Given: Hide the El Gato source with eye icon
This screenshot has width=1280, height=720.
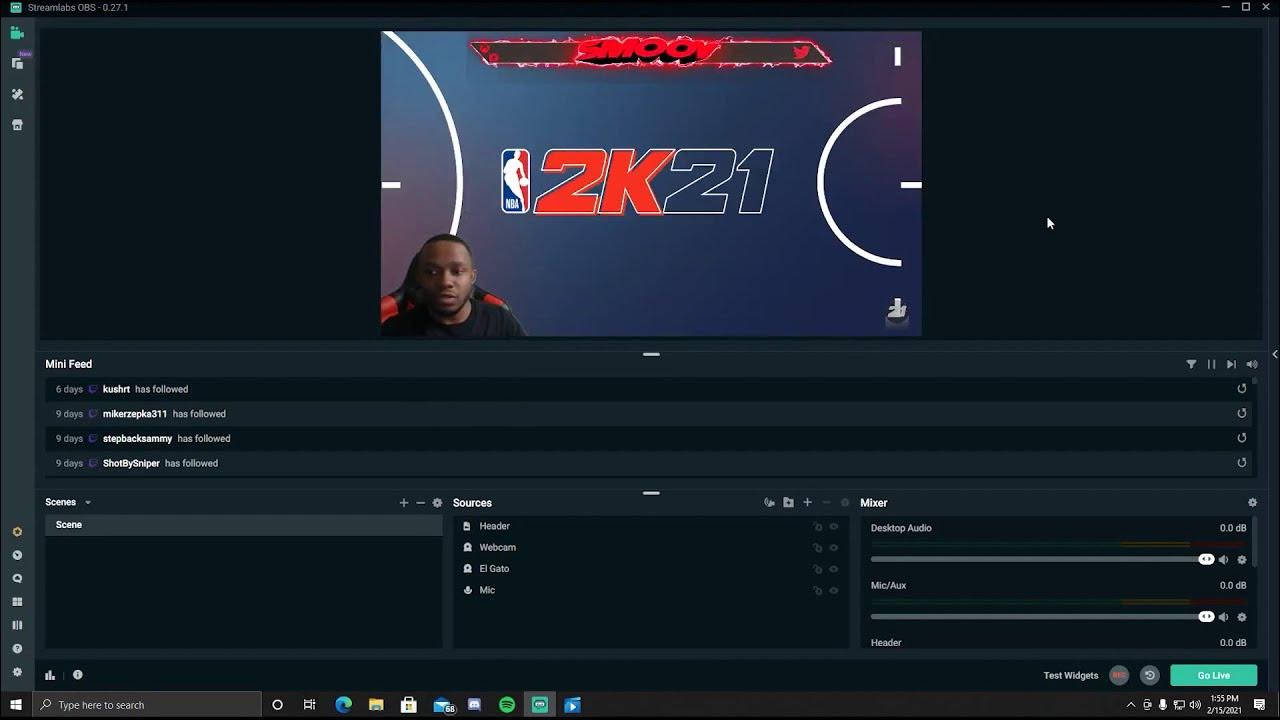Looking at the screenshot, I should tap(834, 569).
